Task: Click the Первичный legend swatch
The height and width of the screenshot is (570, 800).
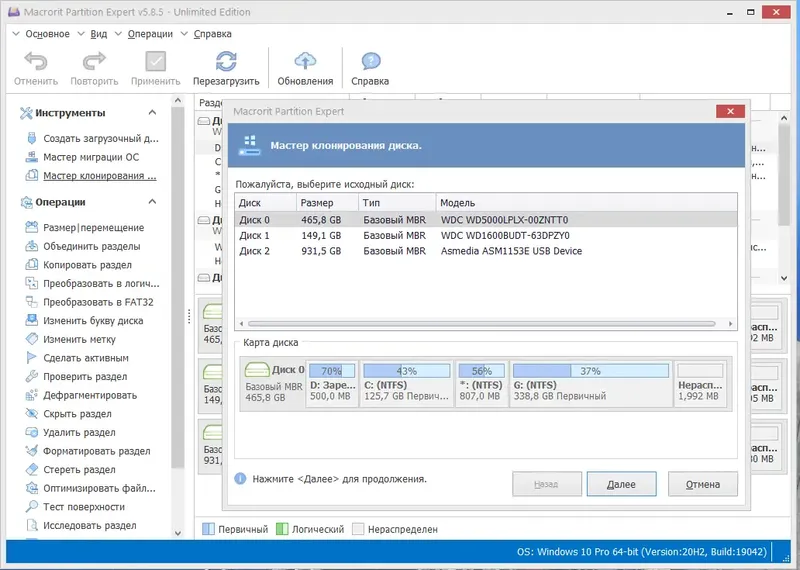Action: 208,529
